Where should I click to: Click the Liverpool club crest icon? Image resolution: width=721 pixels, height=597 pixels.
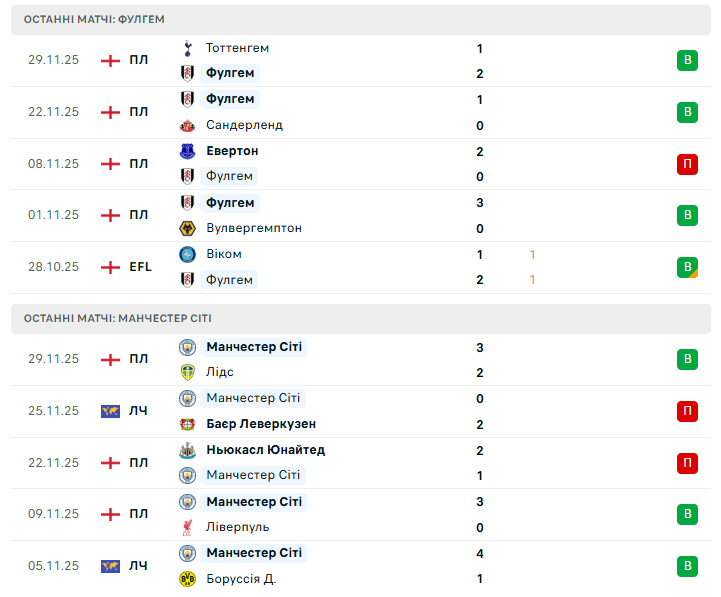coord(187,527)
